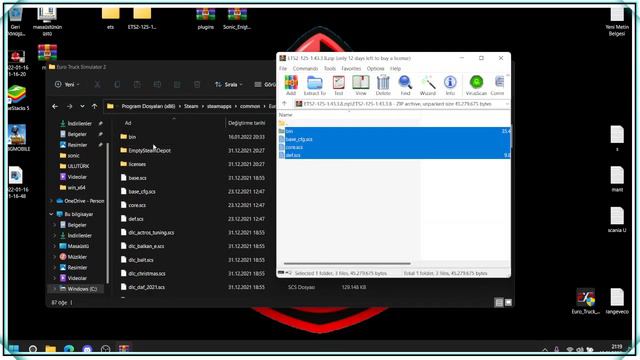Click the Info icon in WinRAR toolbar
Screen dimensions: 640x360
[x=450, y=85]
